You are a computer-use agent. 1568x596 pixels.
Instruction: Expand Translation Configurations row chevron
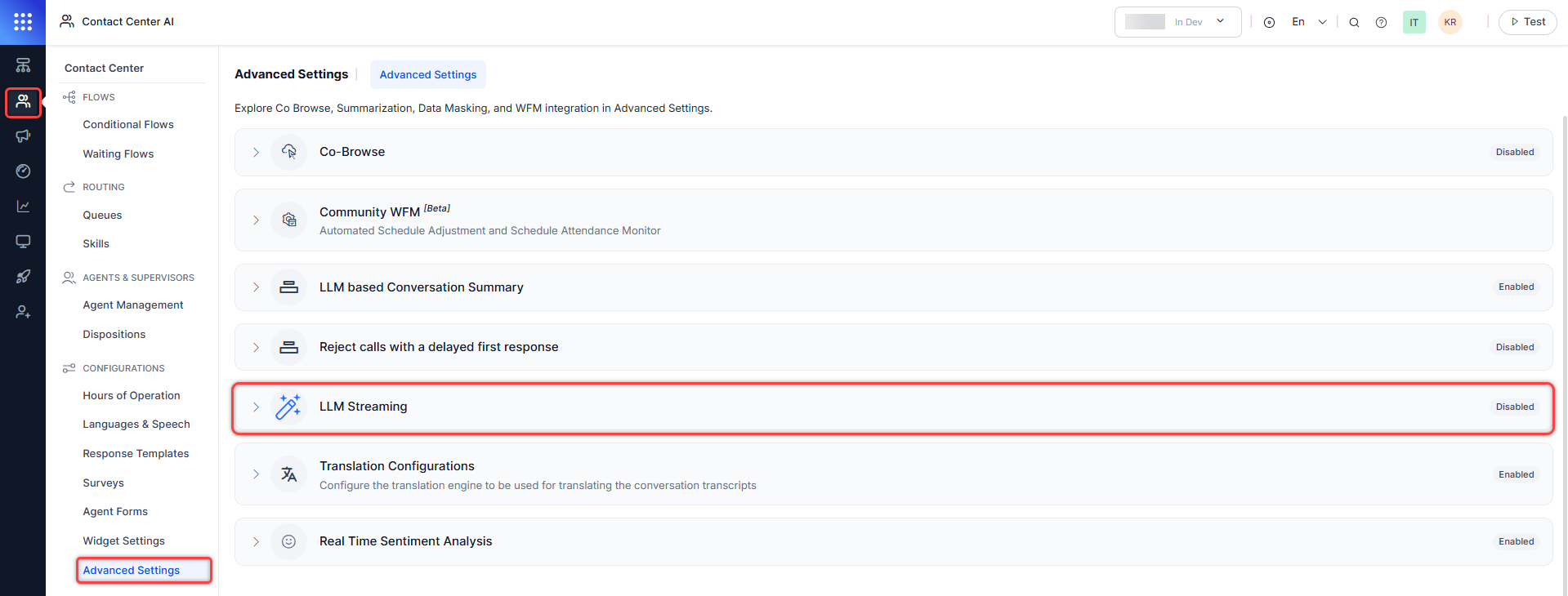pos(256,474)
